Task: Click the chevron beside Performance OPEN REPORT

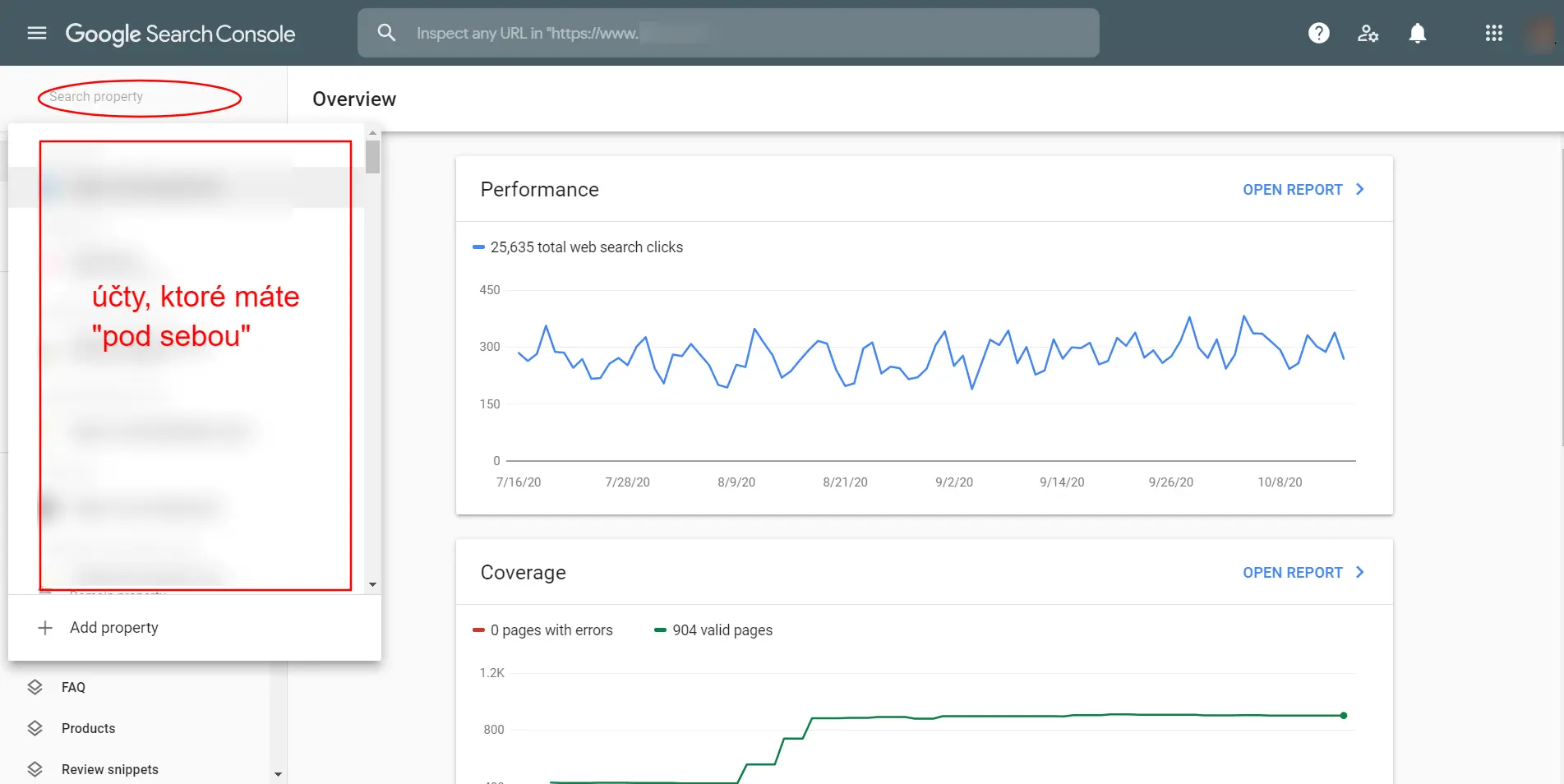Action: click(1360, 189)
